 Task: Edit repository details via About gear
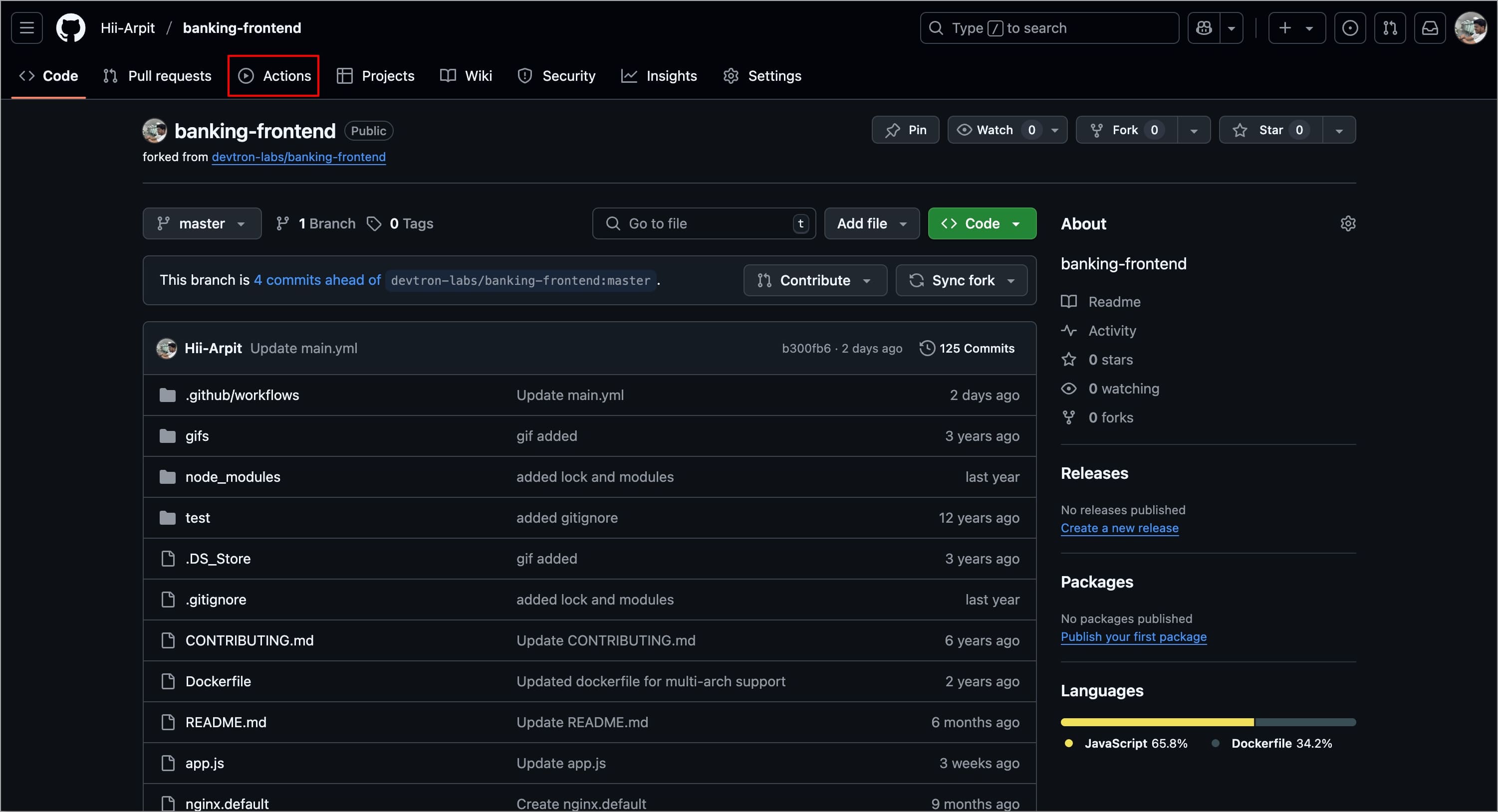[1347, 224]
